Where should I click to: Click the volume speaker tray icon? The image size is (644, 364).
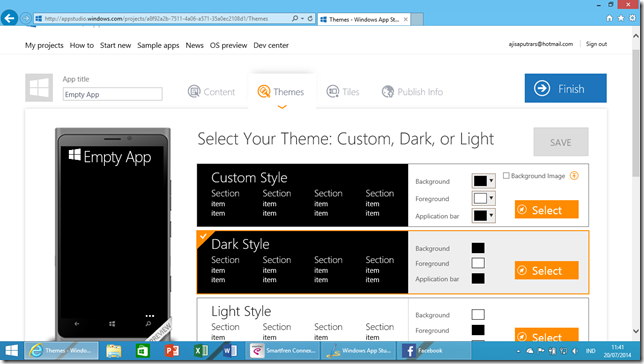(x=575, y=351)
